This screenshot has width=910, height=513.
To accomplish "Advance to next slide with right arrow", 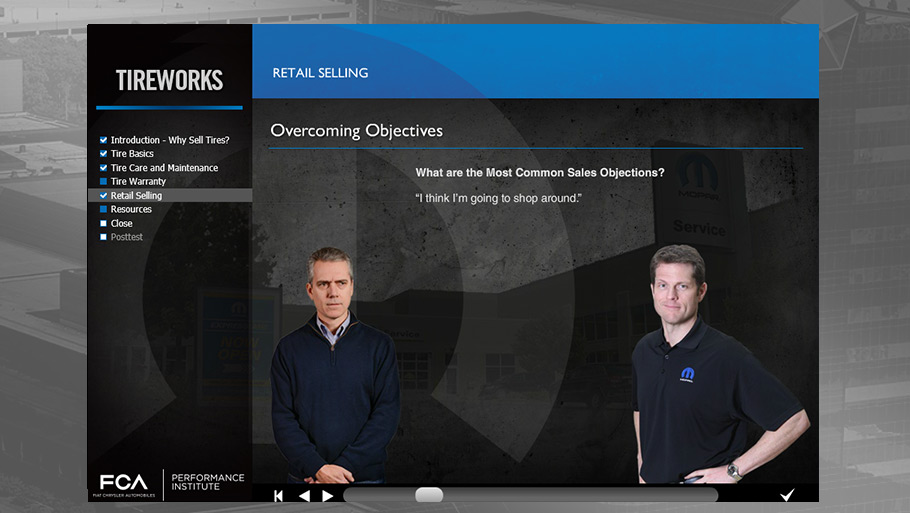I will click(x=327, y=495).
